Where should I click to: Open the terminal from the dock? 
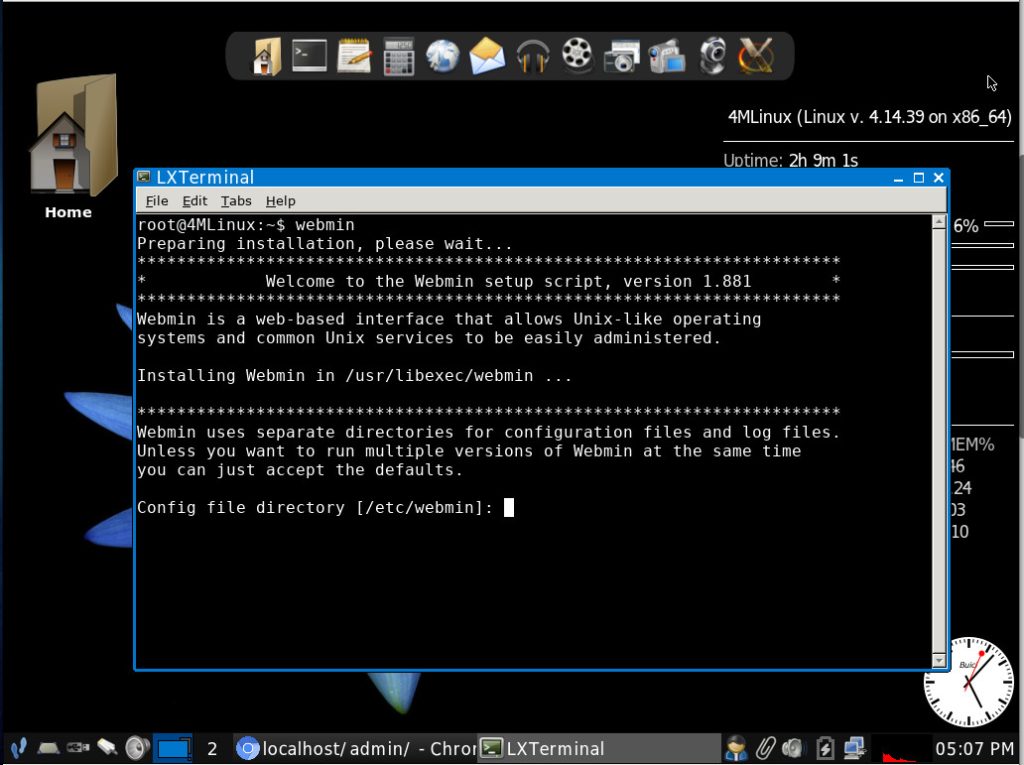tap(309, 55)
